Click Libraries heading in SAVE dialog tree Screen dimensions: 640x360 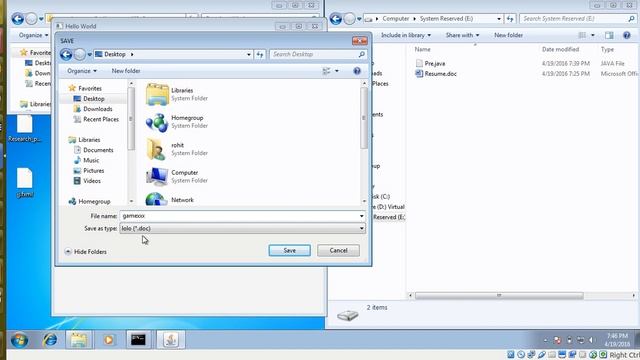pyautogui.click(x=85, y=140)
